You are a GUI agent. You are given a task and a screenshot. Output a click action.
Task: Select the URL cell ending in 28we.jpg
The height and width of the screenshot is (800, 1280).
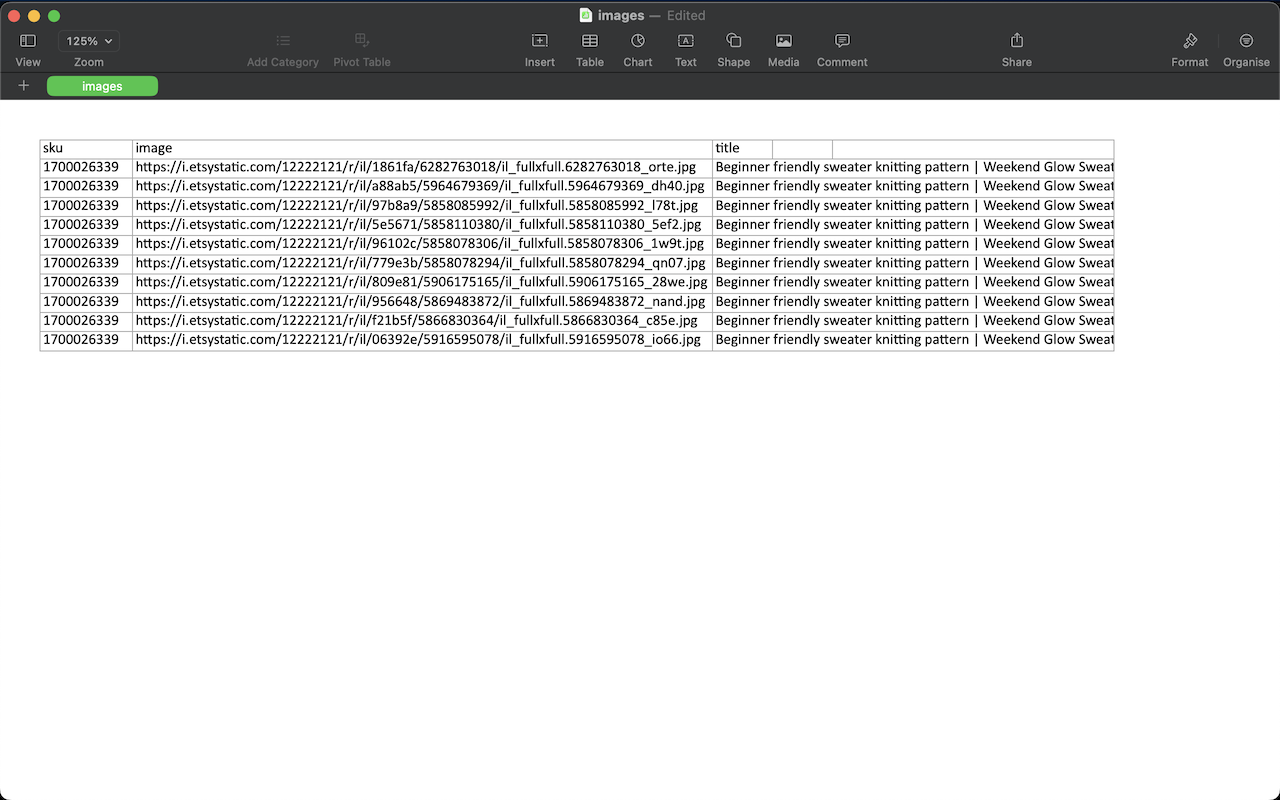click(422, 282)
